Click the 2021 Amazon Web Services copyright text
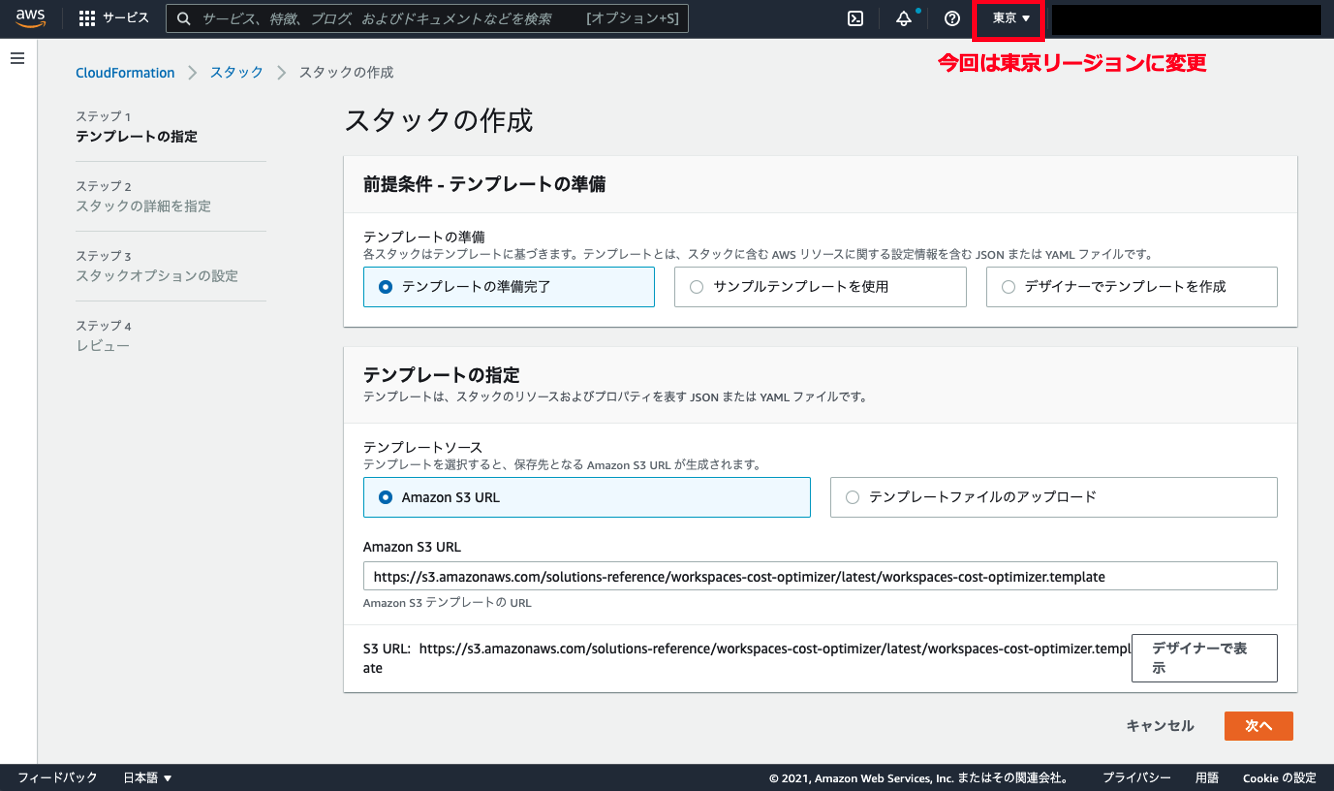The width and height of the screenshot is (1334, 791). pos(920,778)
